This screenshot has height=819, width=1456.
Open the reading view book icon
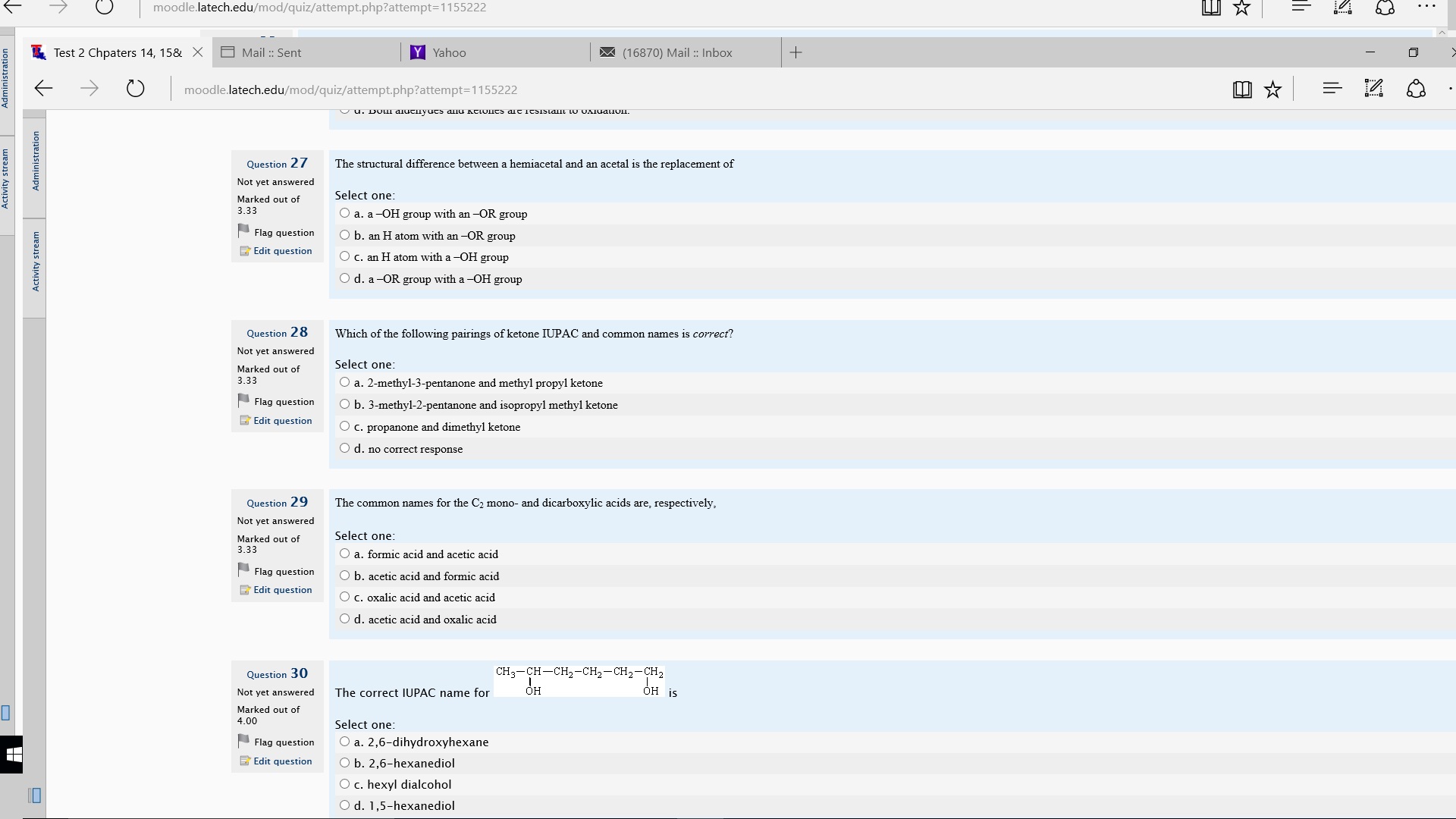click(1242, 89)
